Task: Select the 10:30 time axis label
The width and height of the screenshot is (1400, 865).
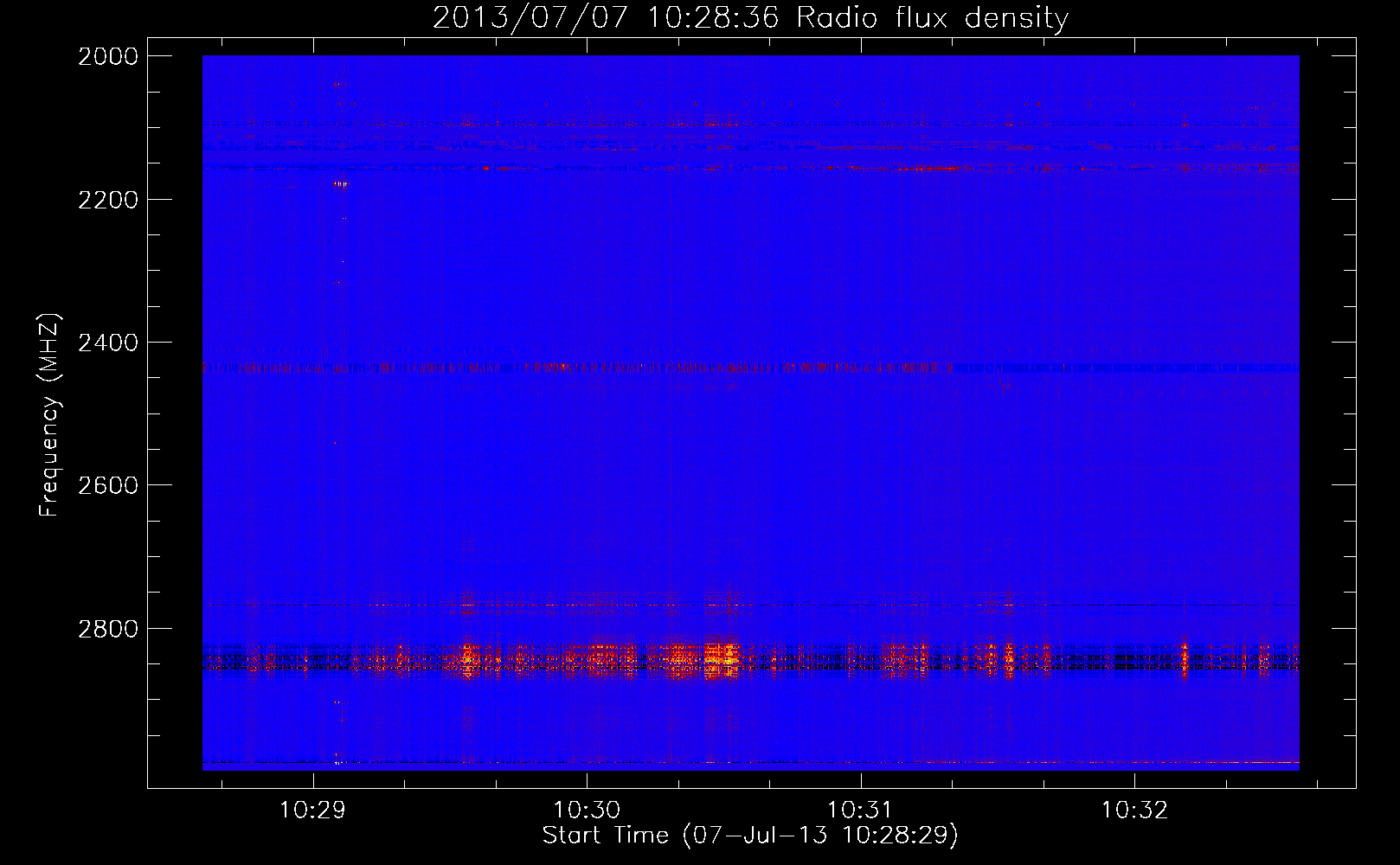Action: click(x=587, y=811)
